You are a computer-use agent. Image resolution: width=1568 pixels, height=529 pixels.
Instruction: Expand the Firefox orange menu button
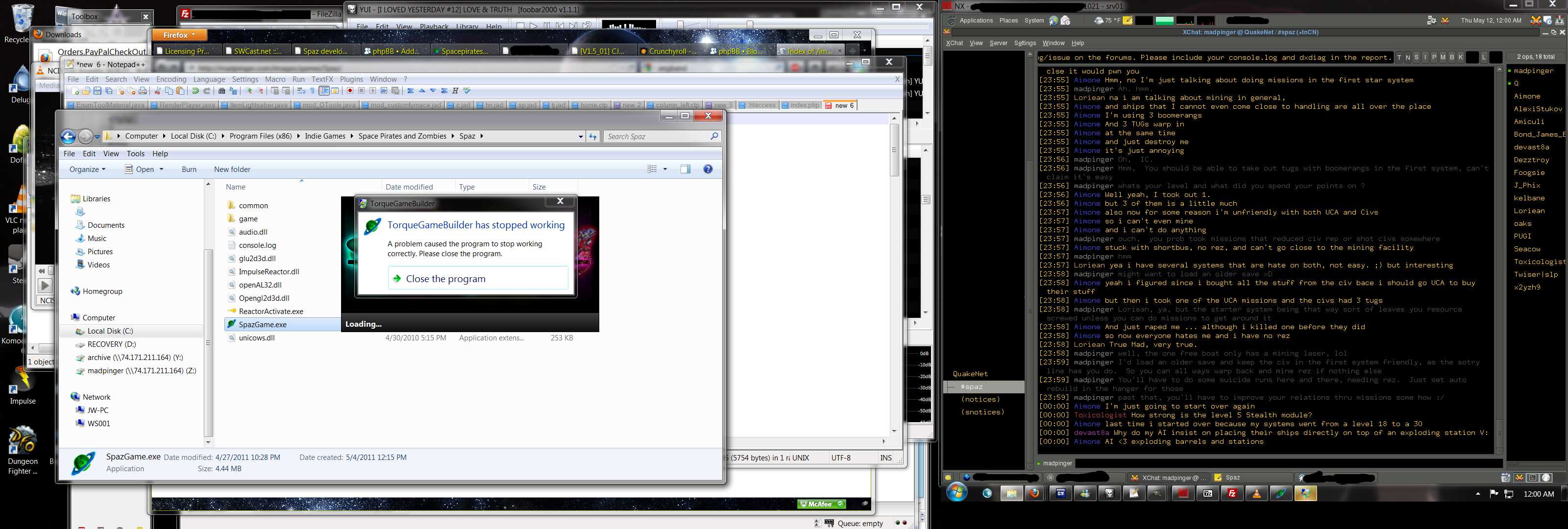click(x=179, y=35)
